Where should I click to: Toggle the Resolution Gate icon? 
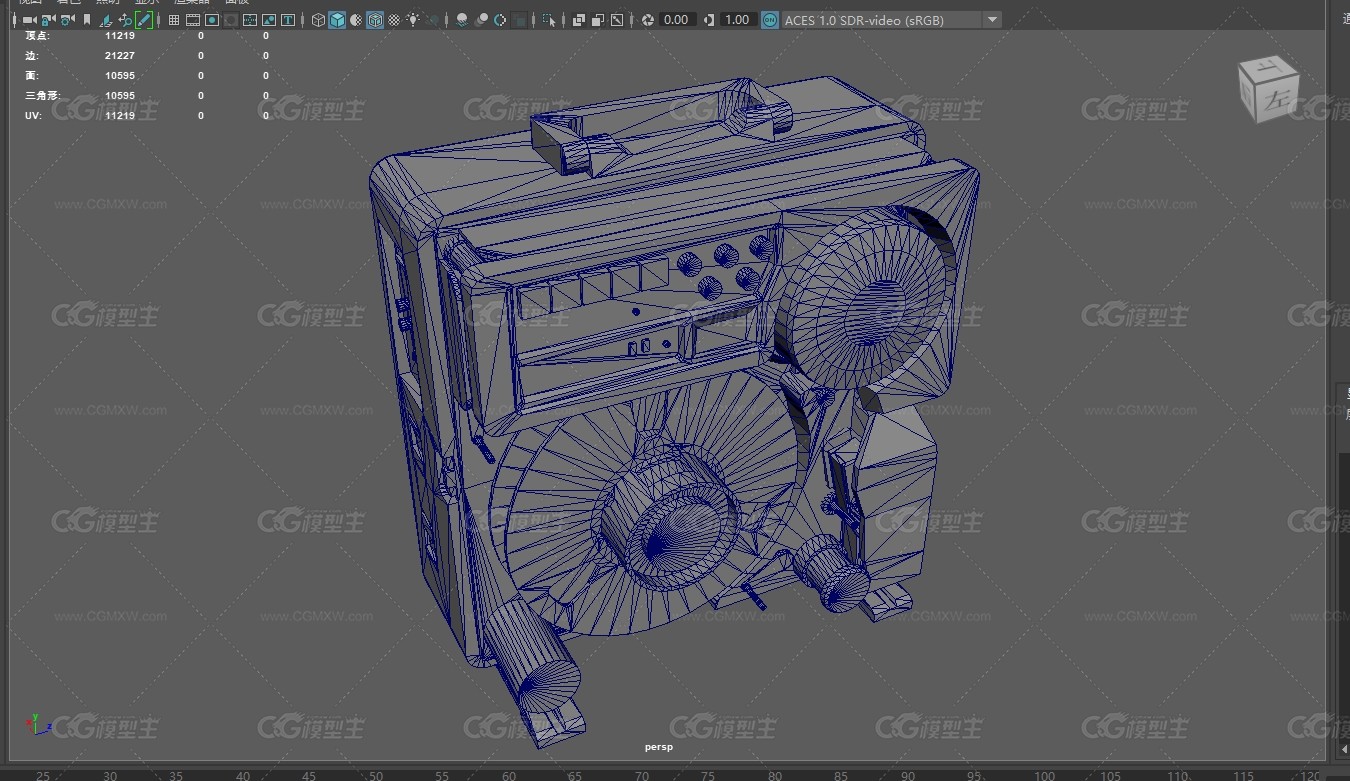tap(212, 19)
